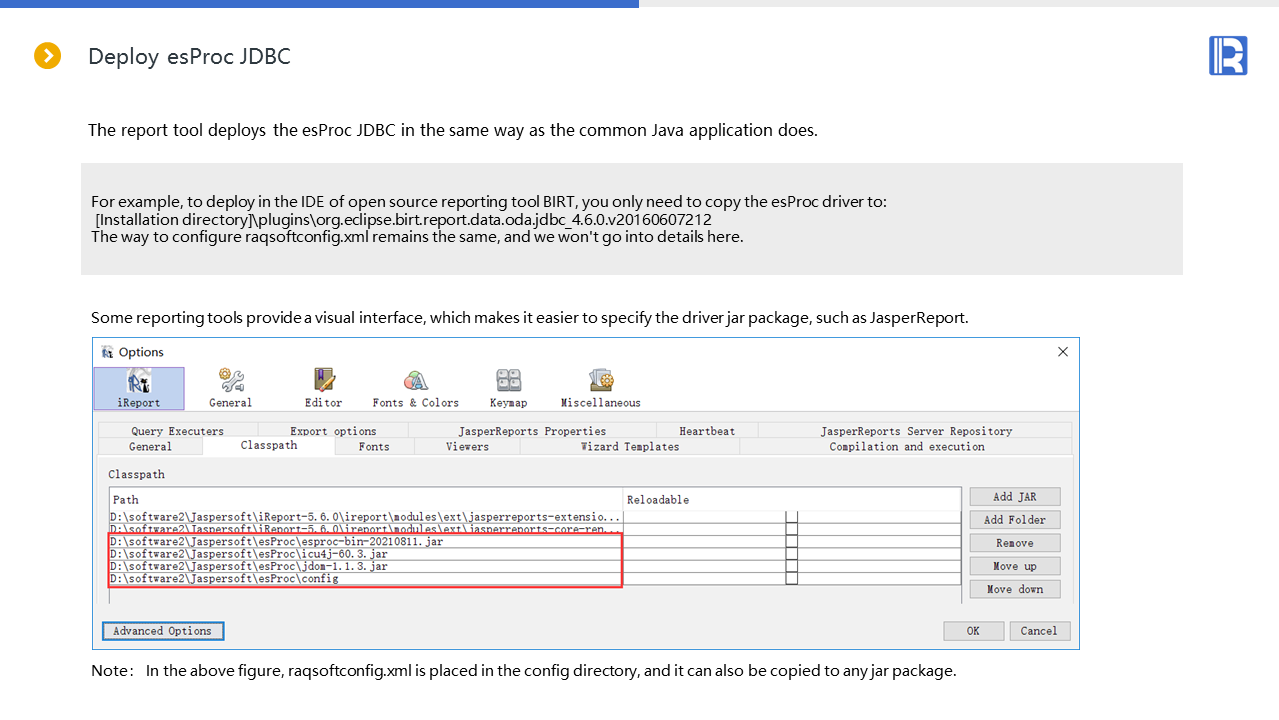Select the jdom-1.1.3.jar path row
The image size is (1279, 720).
click(366, 566)
